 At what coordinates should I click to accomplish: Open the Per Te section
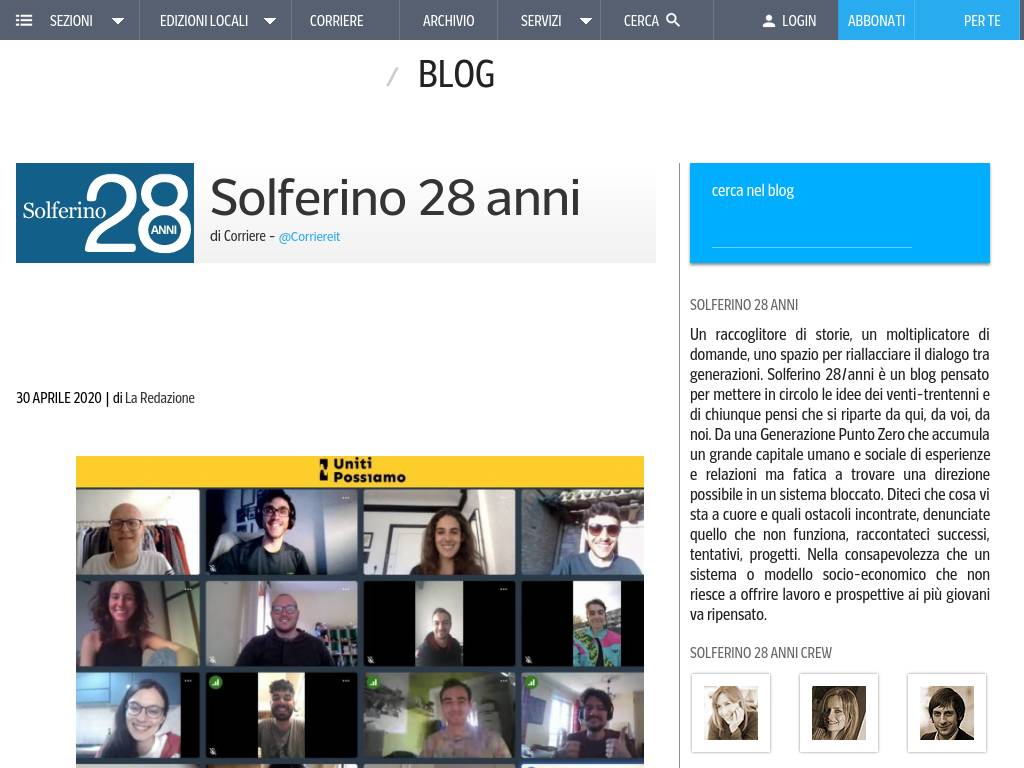[x=981, y=20]
